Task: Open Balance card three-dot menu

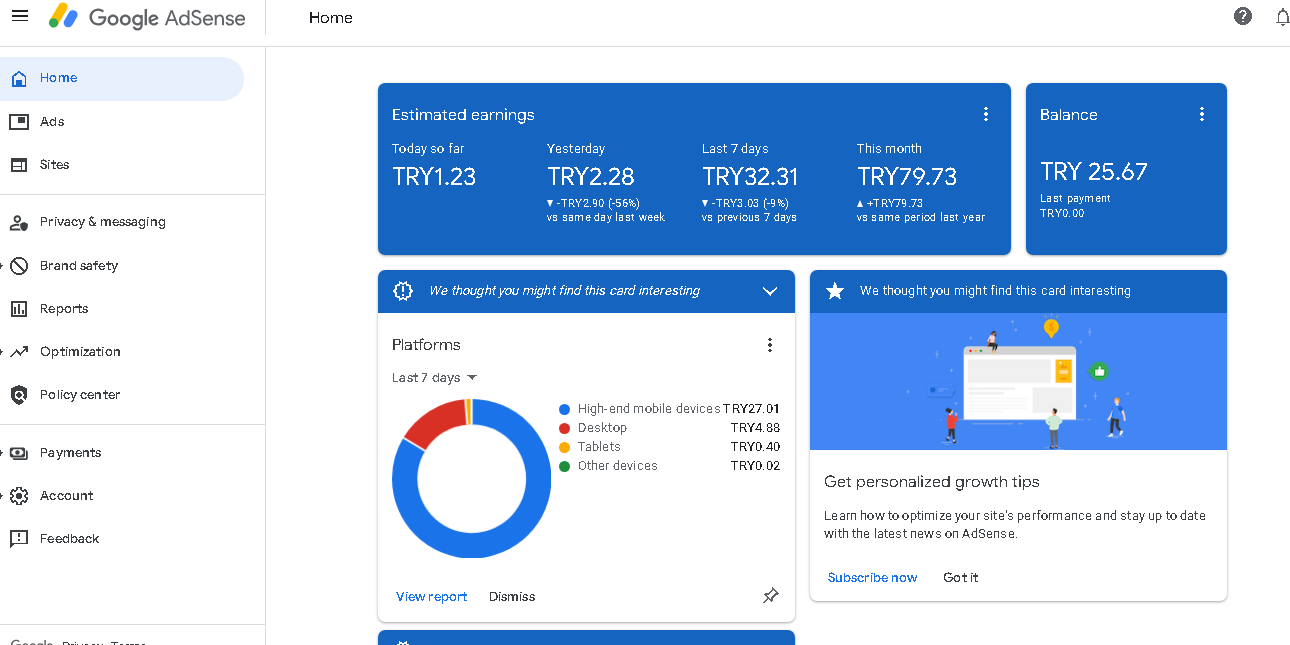Action: pos(1202,114)
